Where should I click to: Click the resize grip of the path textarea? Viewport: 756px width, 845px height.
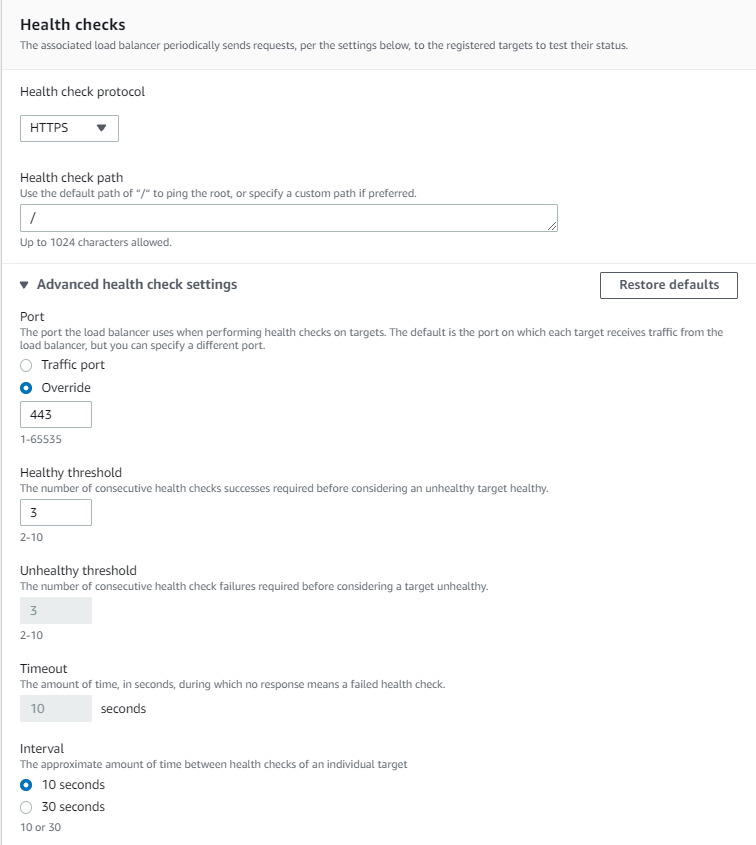552,226
